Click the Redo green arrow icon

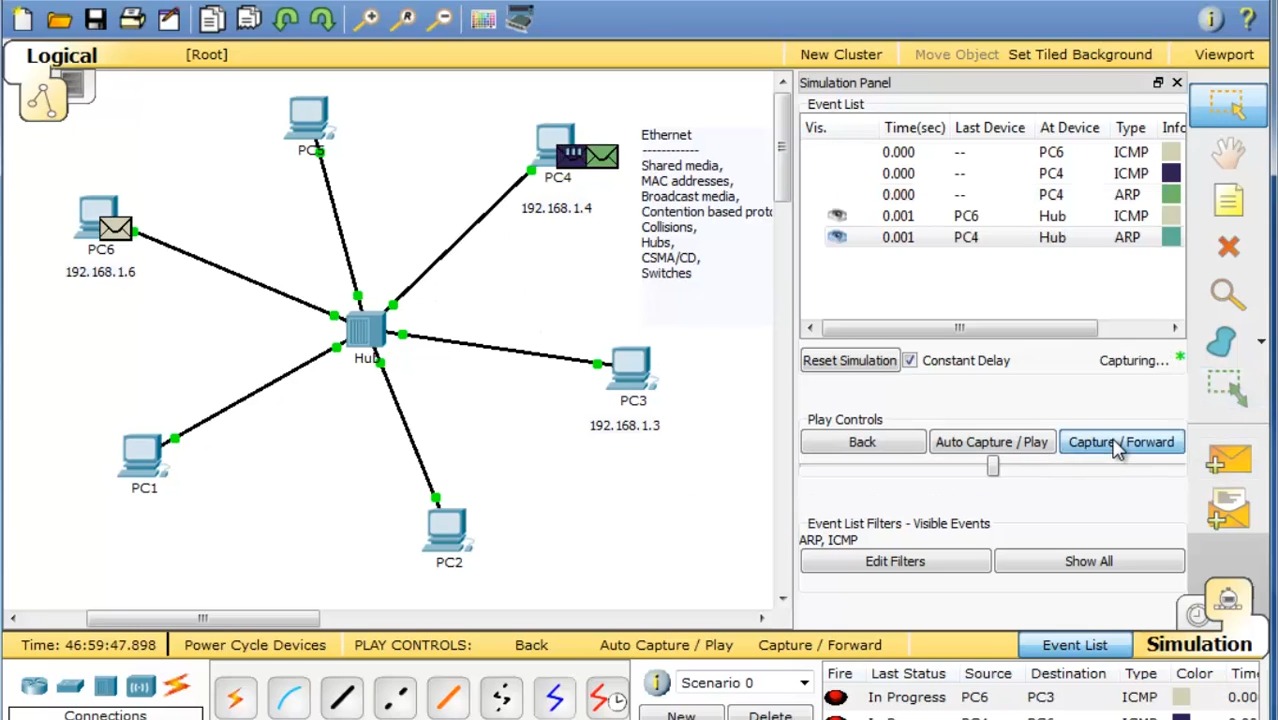point(322,19)
